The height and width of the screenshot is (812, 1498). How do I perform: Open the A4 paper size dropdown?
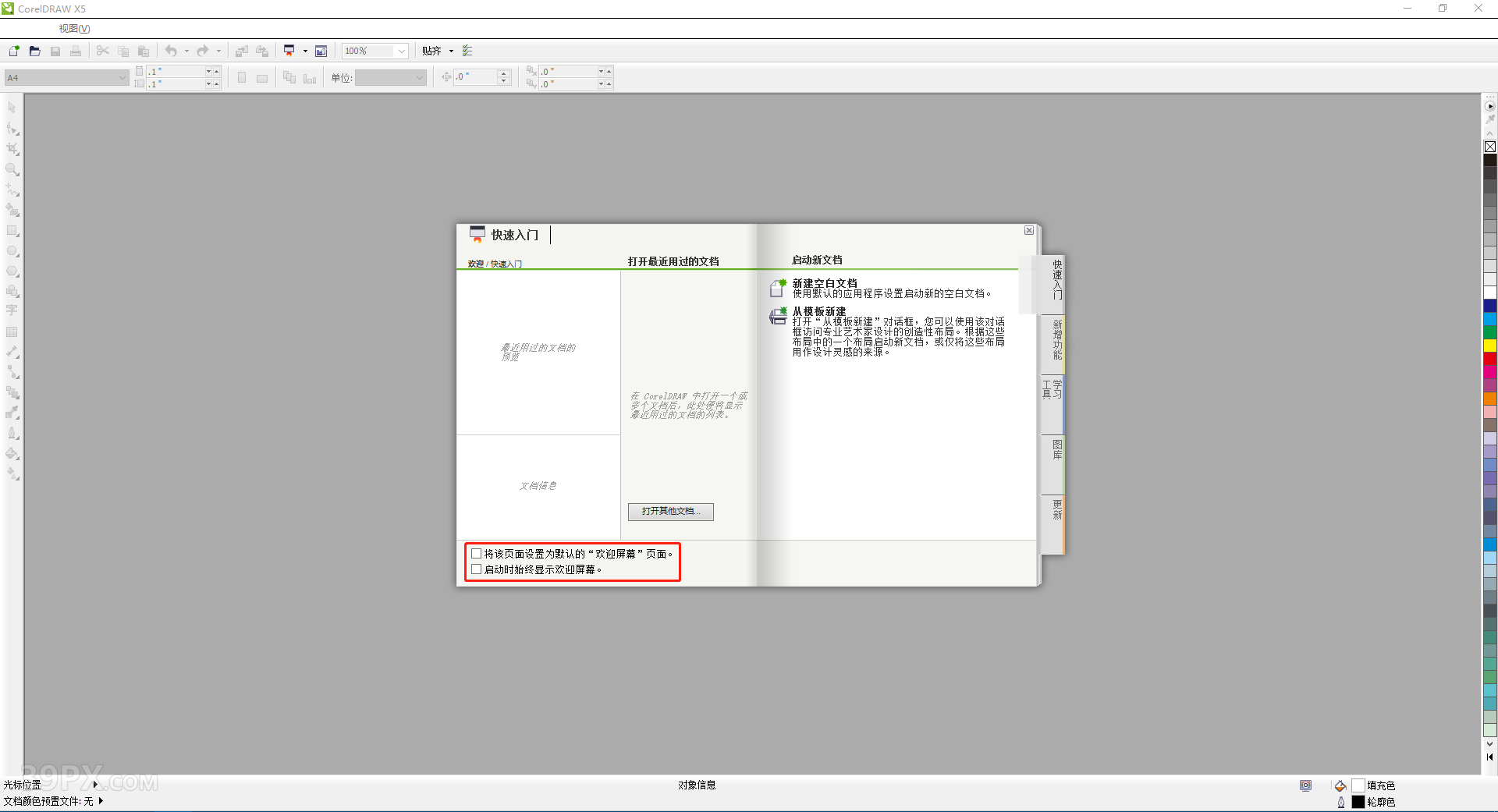tap(122, 77)
